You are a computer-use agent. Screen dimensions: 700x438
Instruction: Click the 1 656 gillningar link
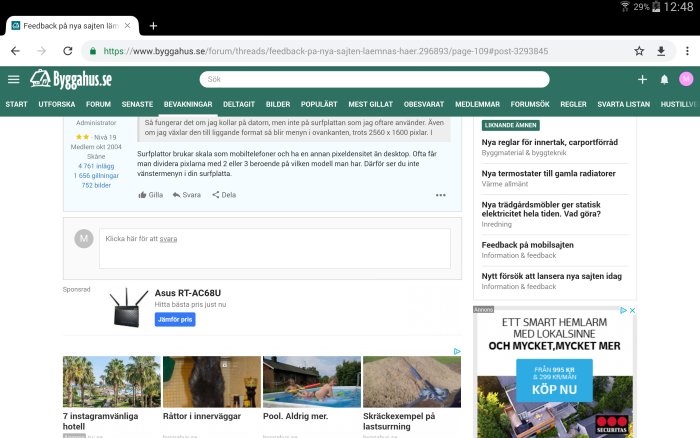96,176
